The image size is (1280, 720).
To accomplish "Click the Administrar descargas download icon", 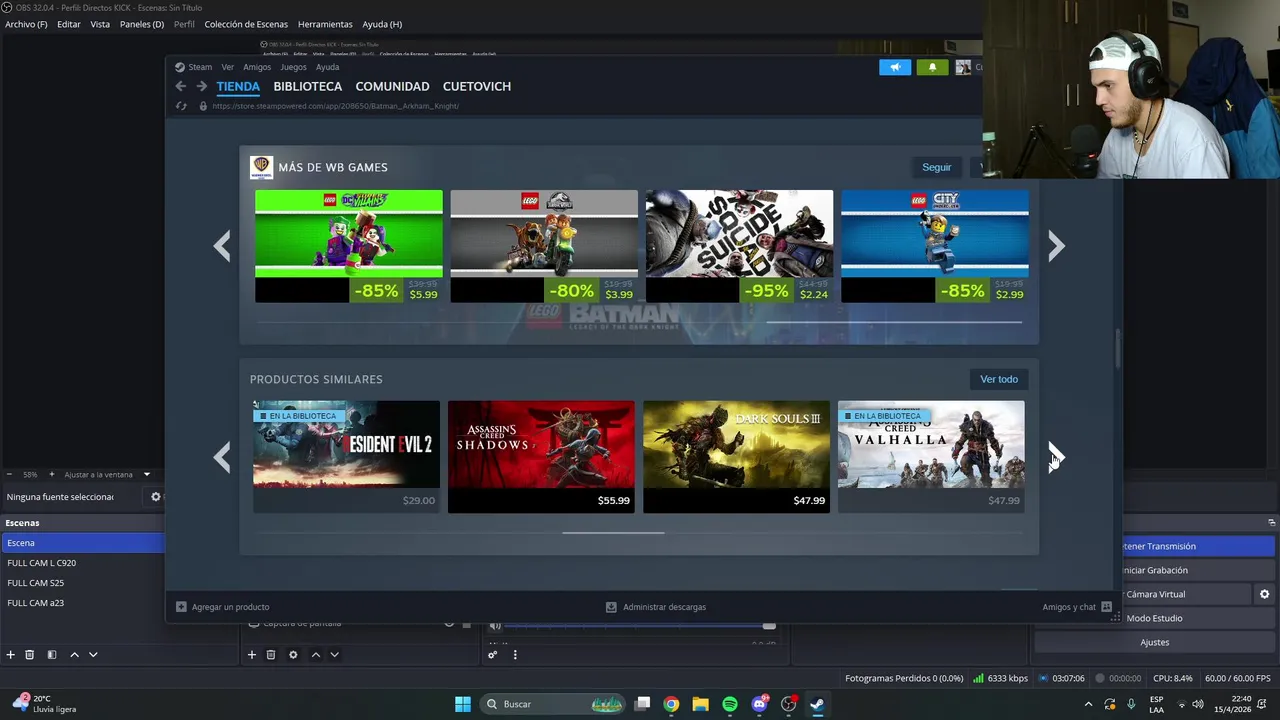I will (x=611, y=607).
